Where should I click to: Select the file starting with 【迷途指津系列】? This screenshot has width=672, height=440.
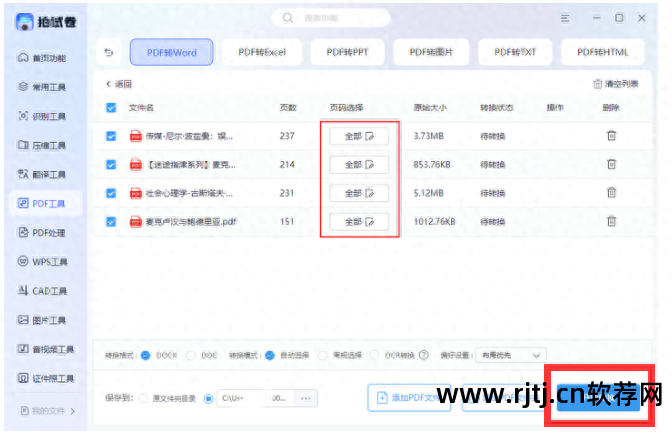(191, 165)
